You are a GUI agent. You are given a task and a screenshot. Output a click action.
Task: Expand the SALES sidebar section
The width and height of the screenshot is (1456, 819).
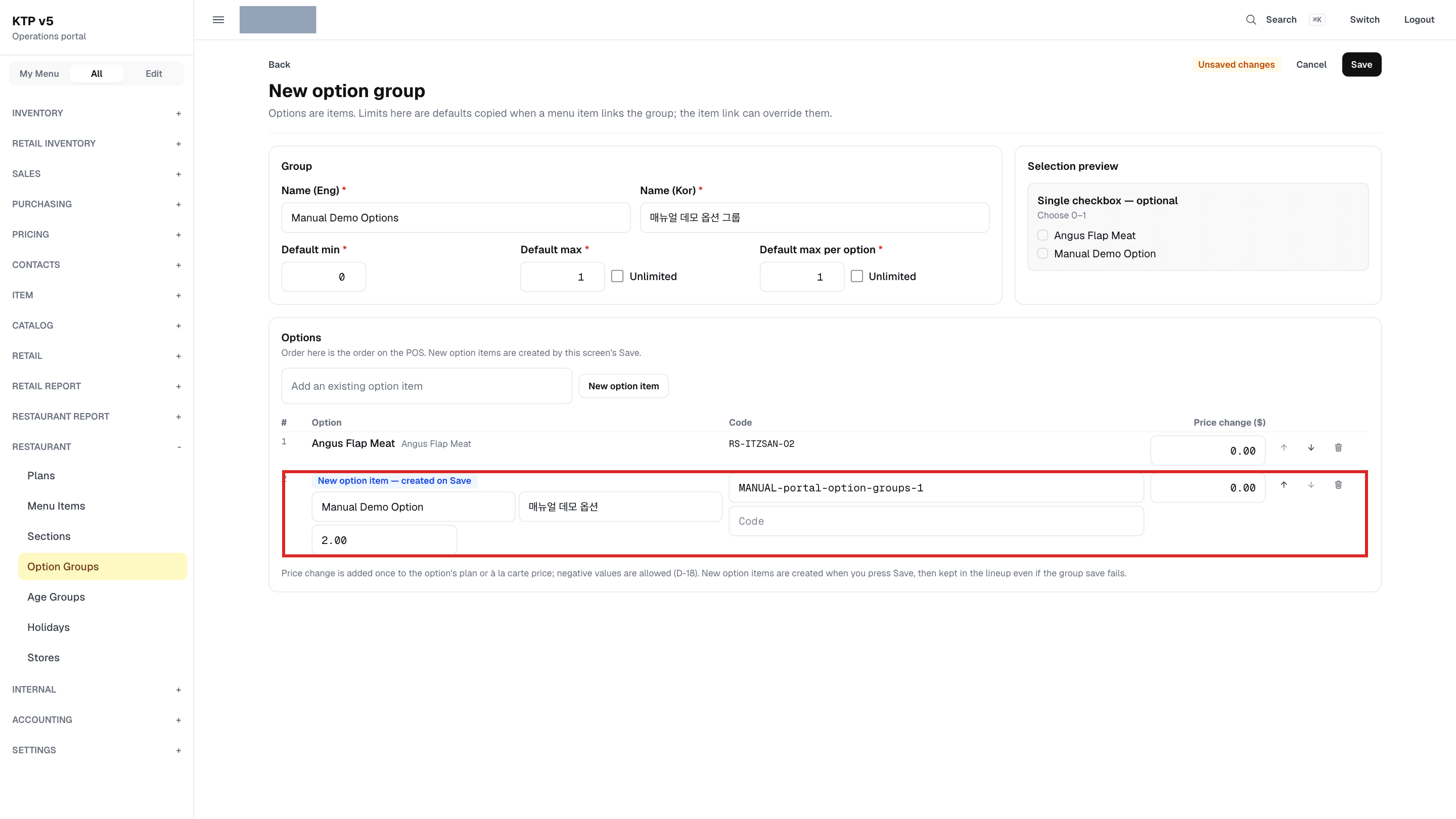pos(97,173)
